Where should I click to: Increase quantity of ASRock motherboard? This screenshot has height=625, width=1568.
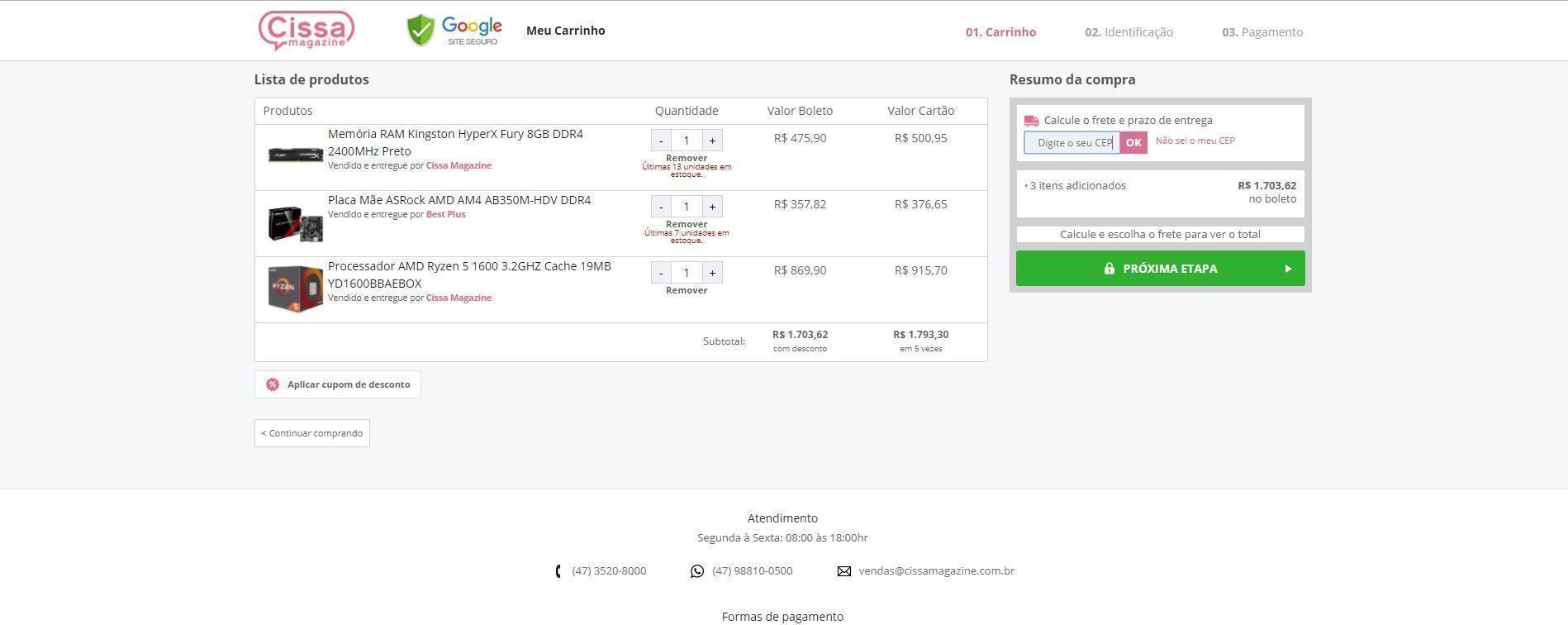click(x=712, y=207)
